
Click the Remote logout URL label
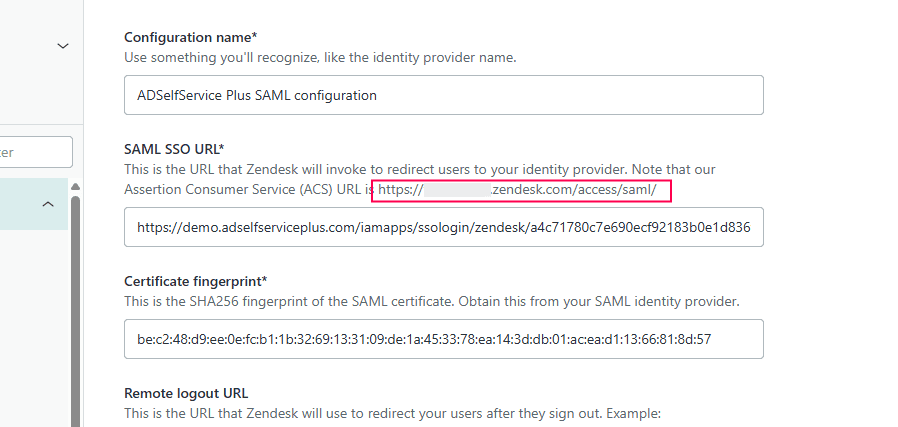186,393
